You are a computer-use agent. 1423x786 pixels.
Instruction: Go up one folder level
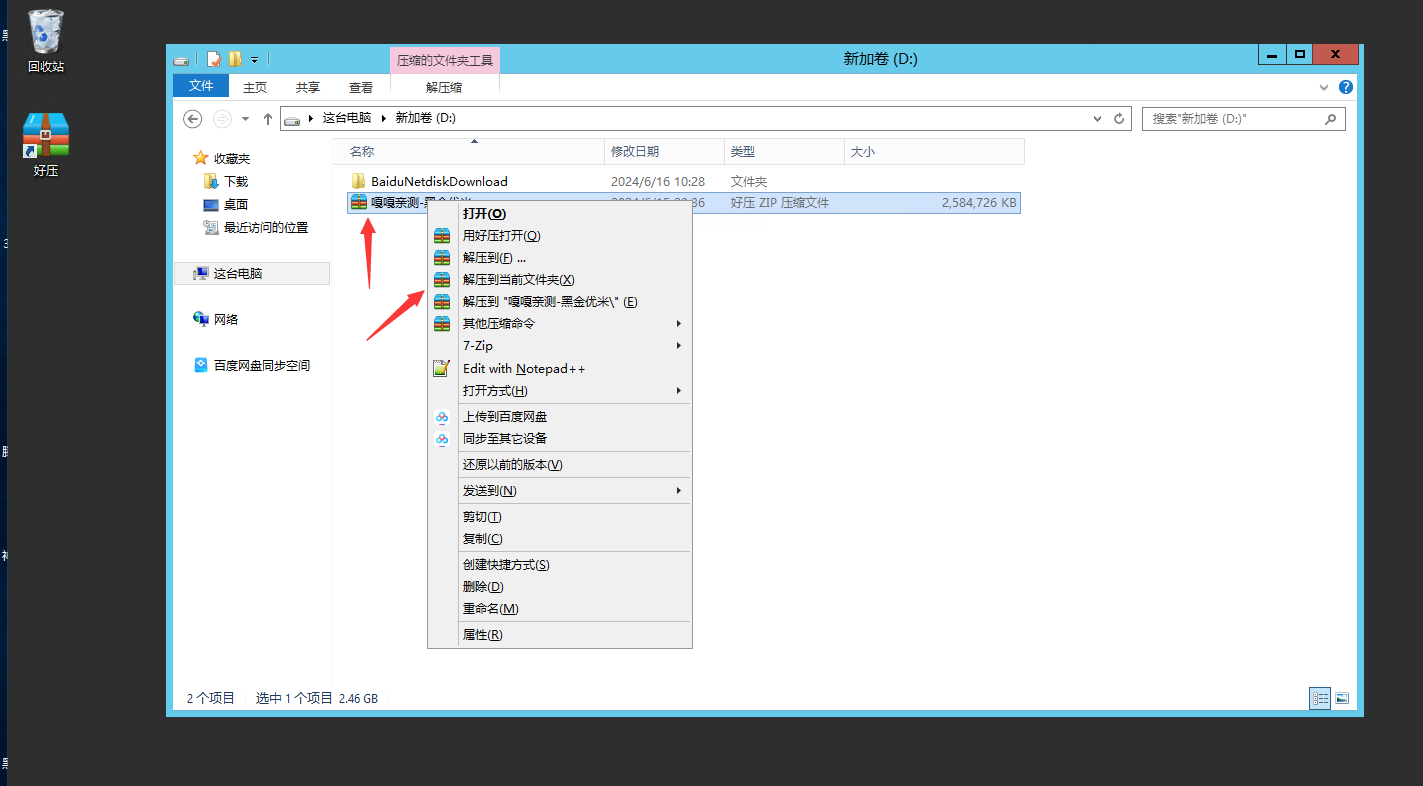click(x=267, y=118)
